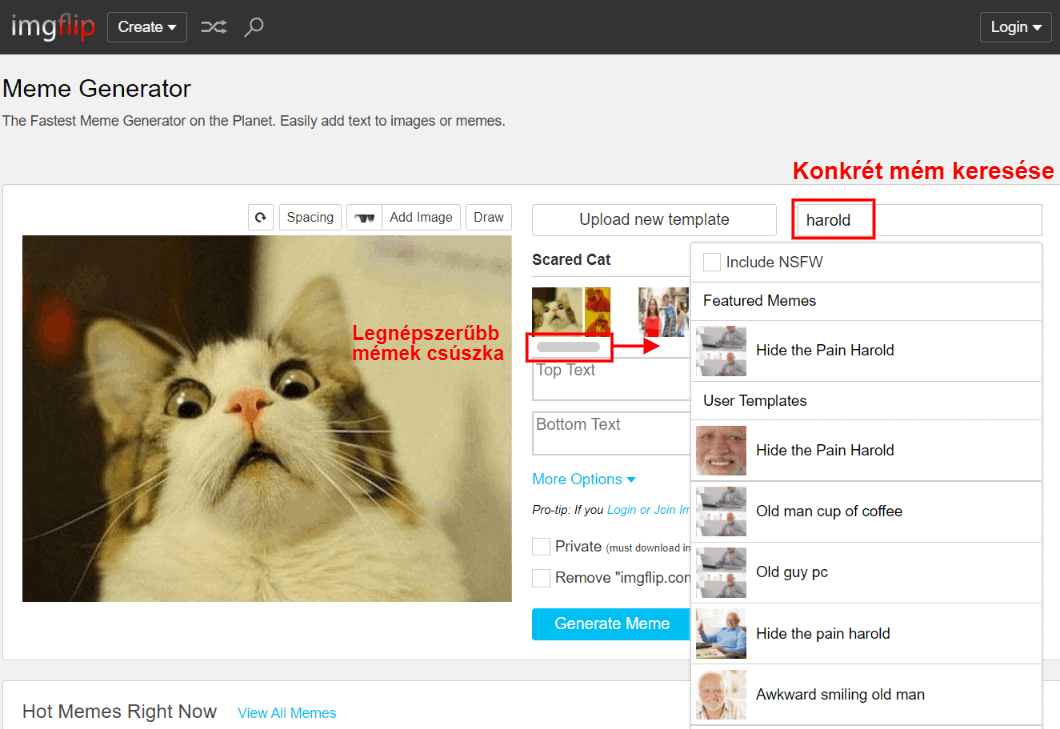Open search via magnifying glass icon

point(254,27)
